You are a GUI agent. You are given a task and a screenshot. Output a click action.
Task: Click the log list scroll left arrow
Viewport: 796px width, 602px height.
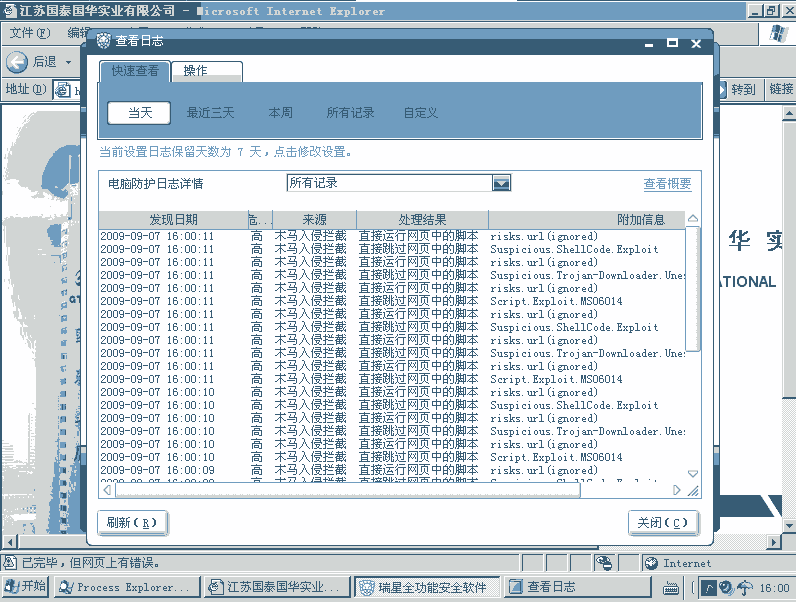[x=107, y=490]
